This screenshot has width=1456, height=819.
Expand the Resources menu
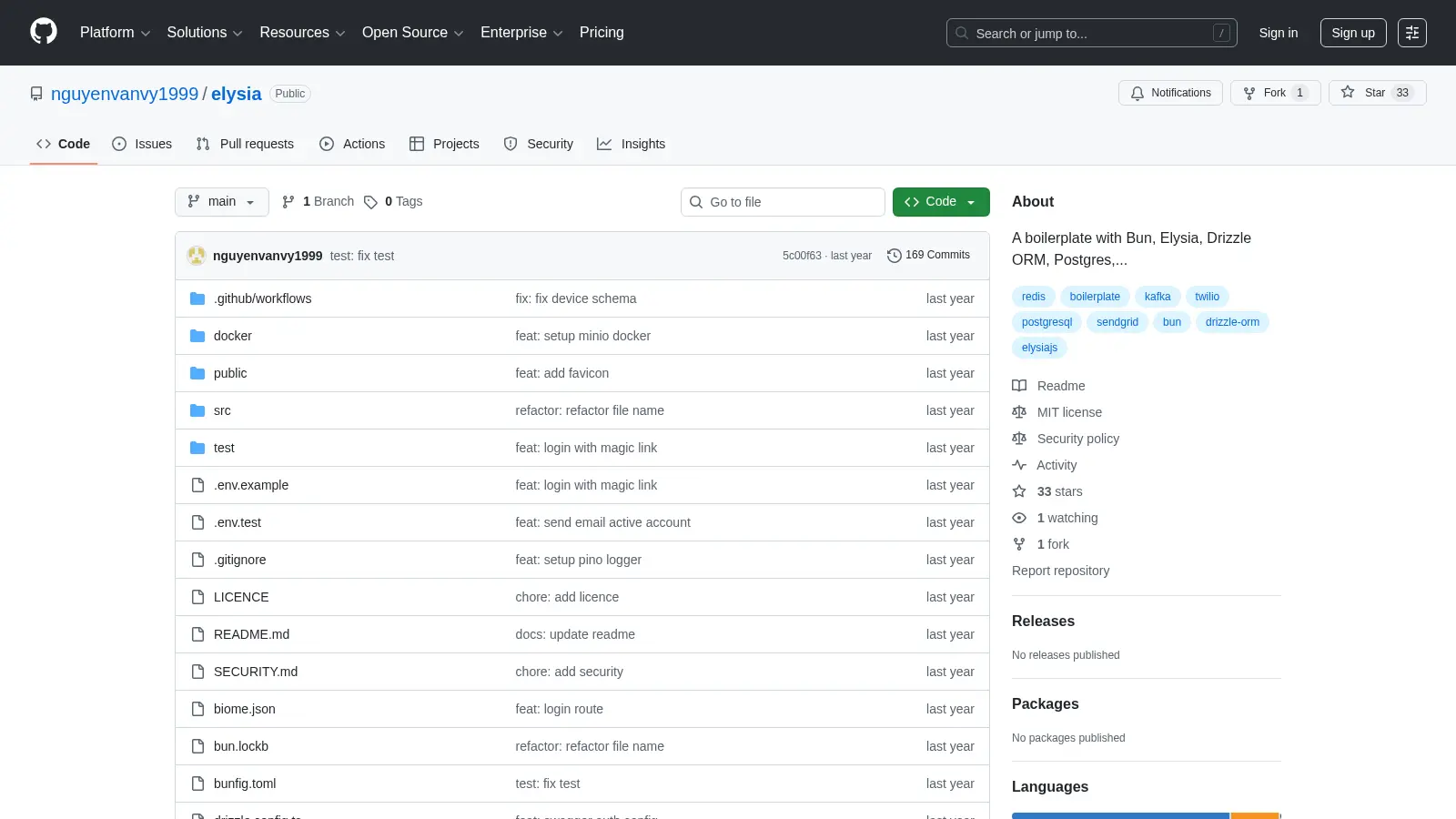point(302,33)
